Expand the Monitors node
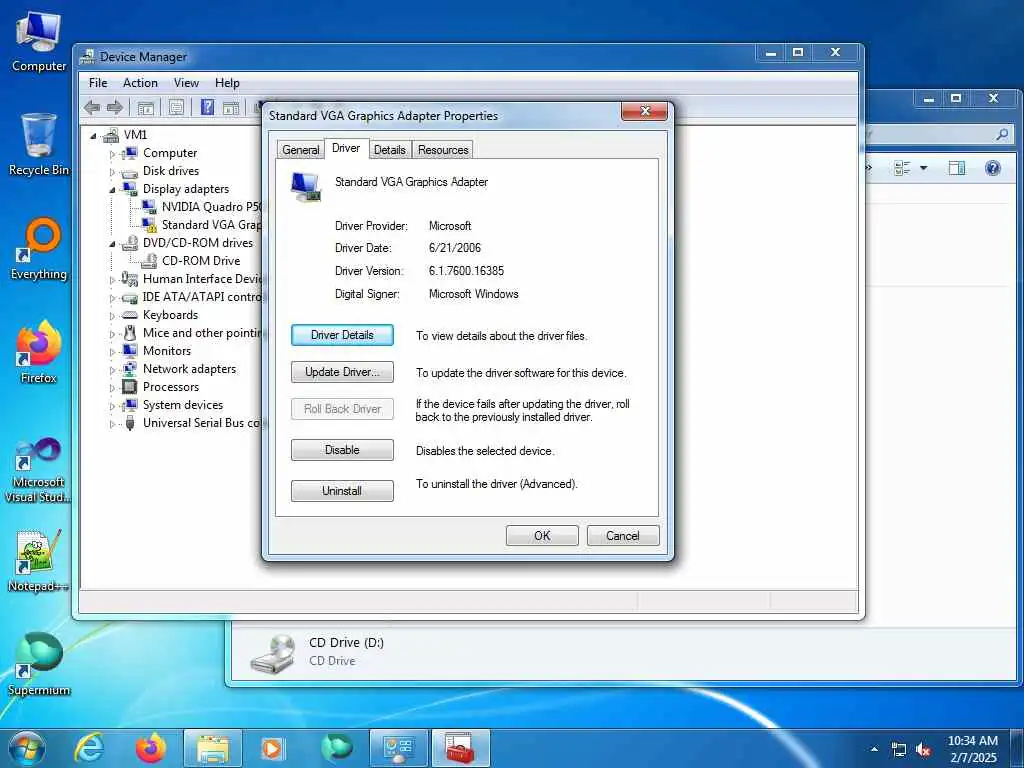The height and width of the screenshot is (768, 1024). pos(112,352)
